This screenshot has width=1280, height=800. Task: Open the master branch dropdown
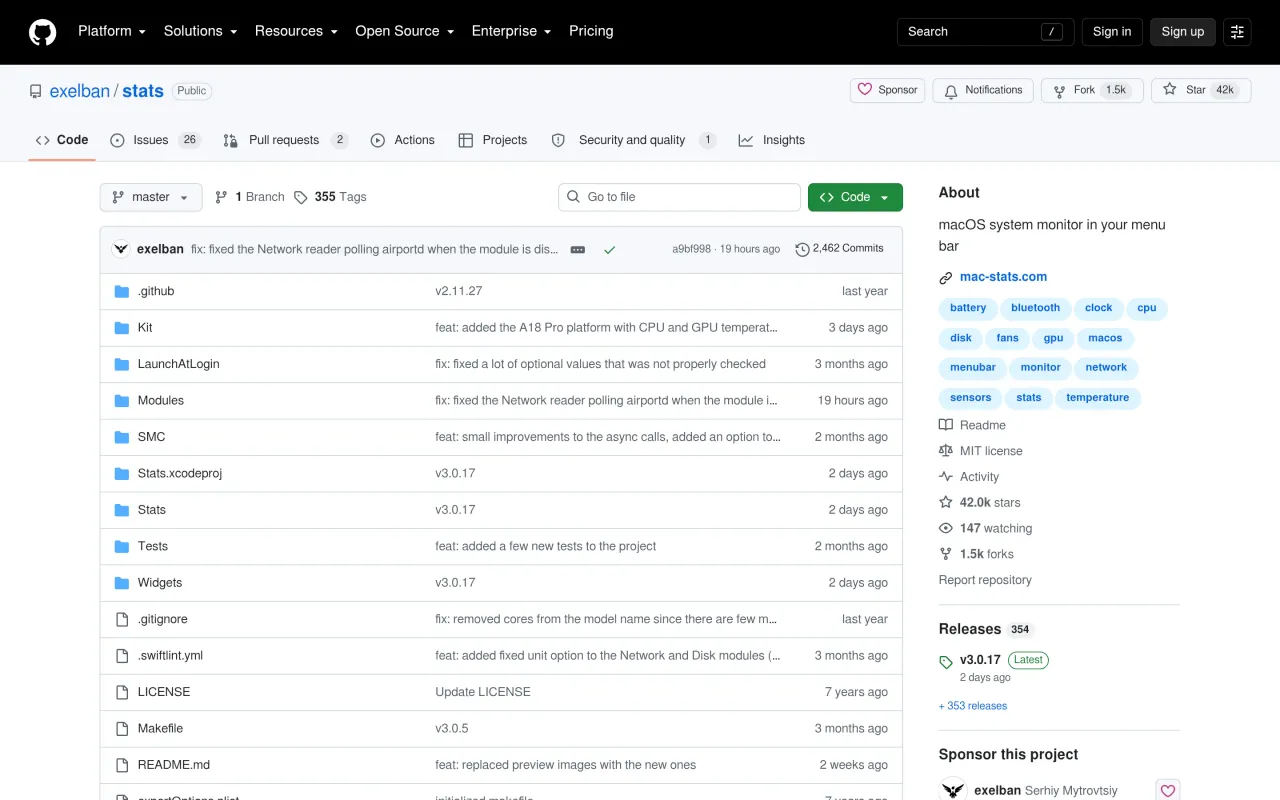tap(151, 197)
